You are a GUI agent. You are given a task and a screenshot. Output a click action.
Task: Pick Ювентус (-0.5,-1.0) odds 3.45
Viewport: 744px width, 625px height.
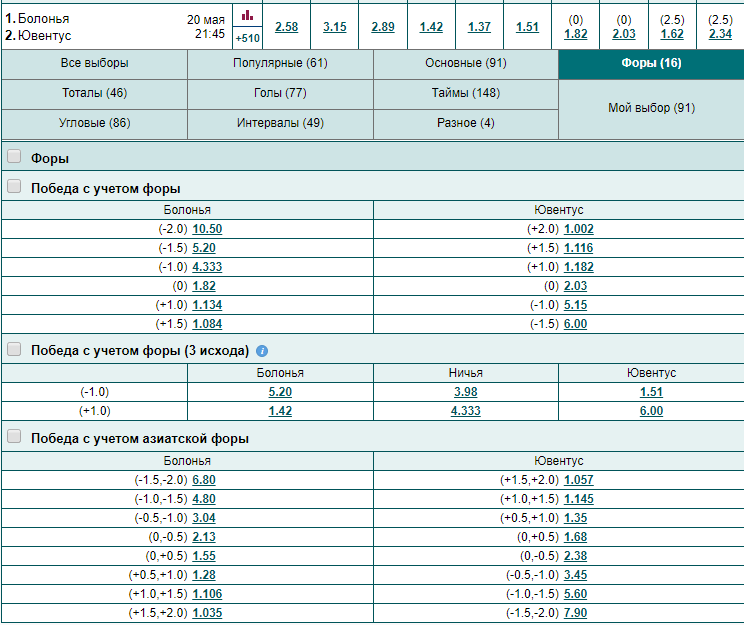(575, 575)
